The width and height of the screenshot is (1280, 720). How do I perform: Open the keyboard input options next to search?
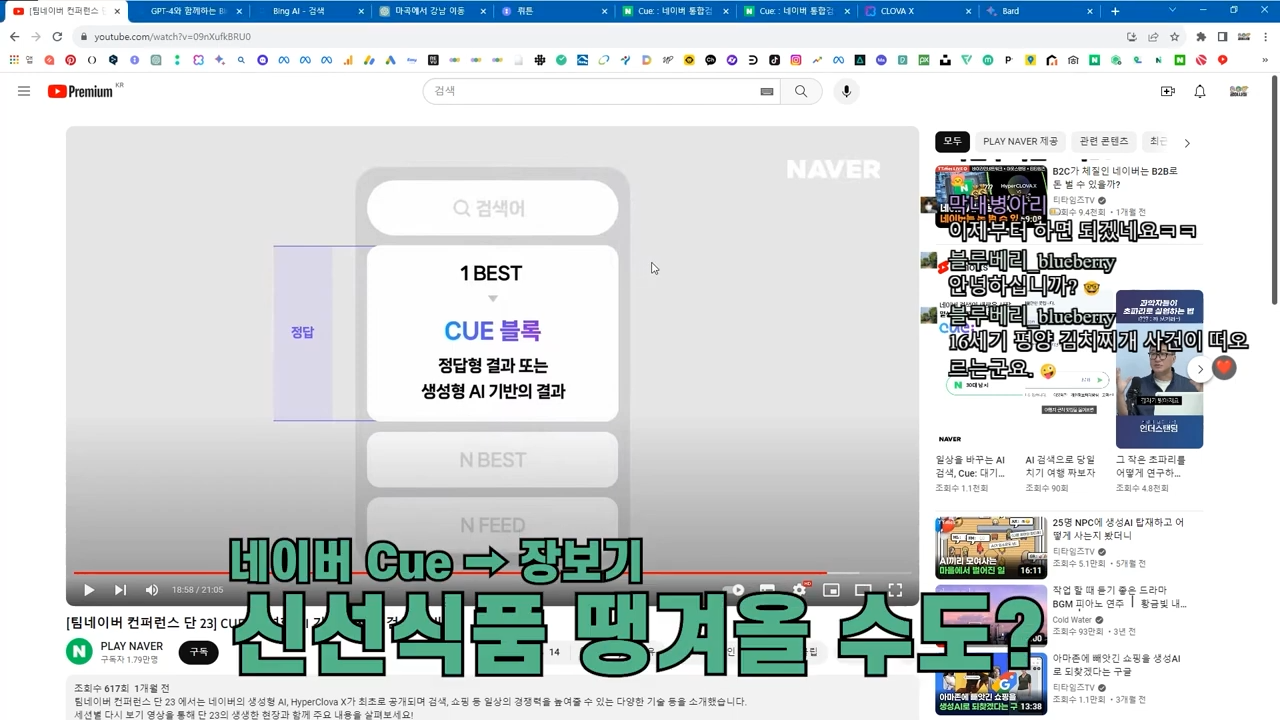pyautogui.click(x=766, y=91)
